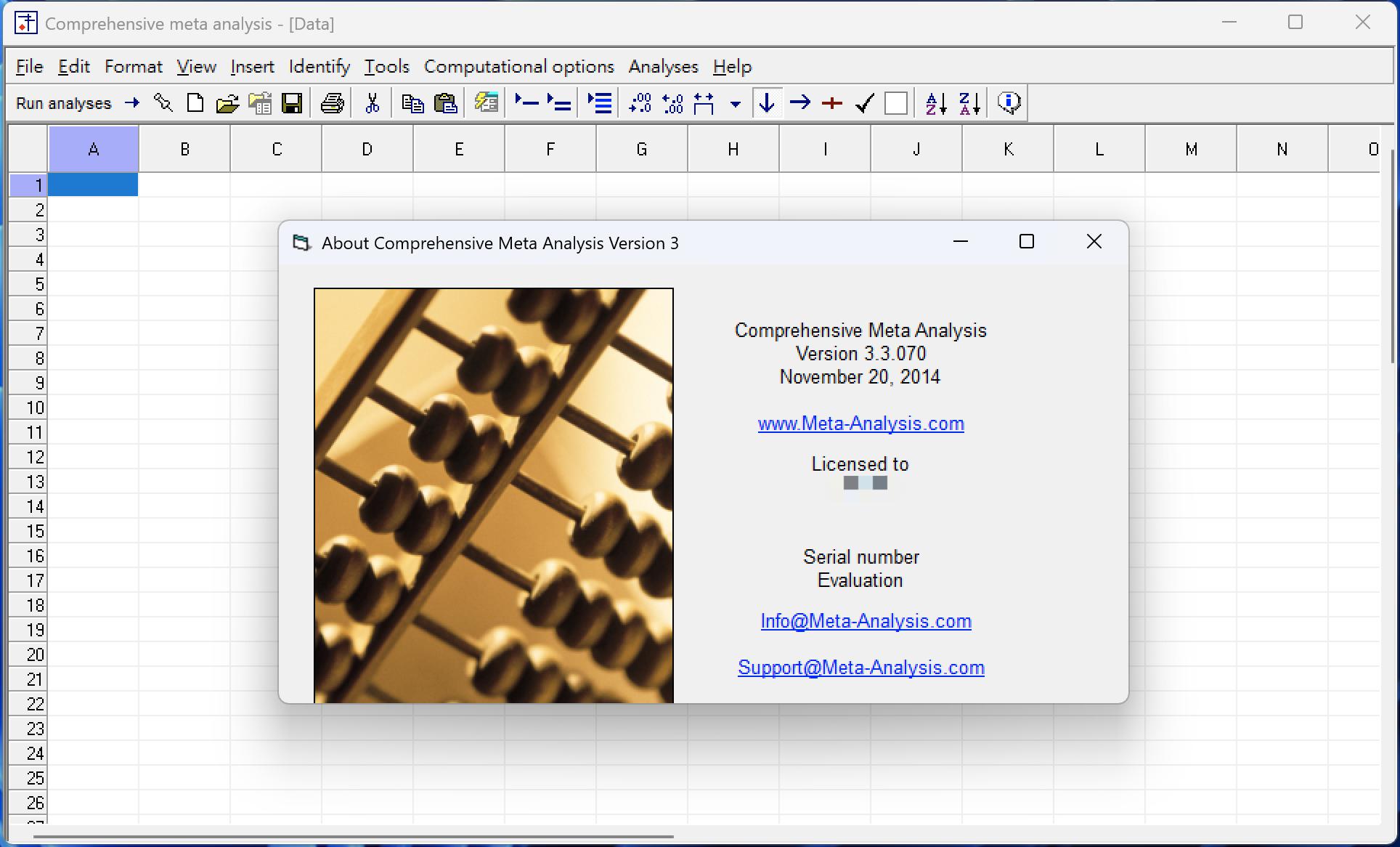
Task: Toggle the black checkmark toolbar button
Action: (864, 103)
